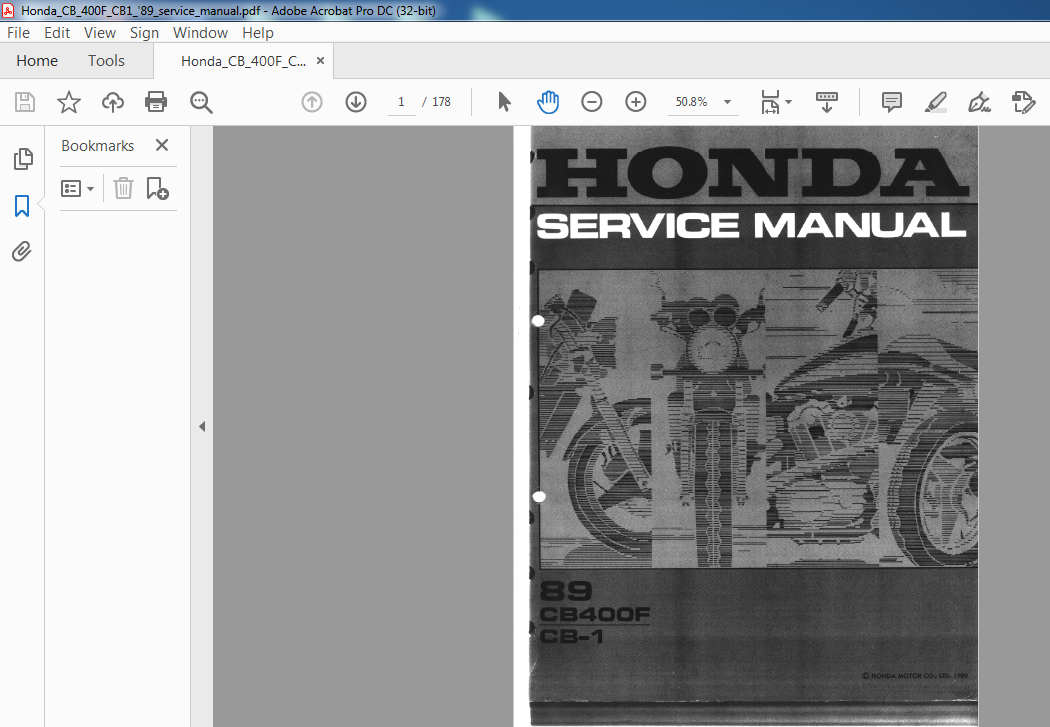Close the Bookmarks panel
Image resolution: width=1050 pixels, height=727 pixels.
[x=162, y=145]
